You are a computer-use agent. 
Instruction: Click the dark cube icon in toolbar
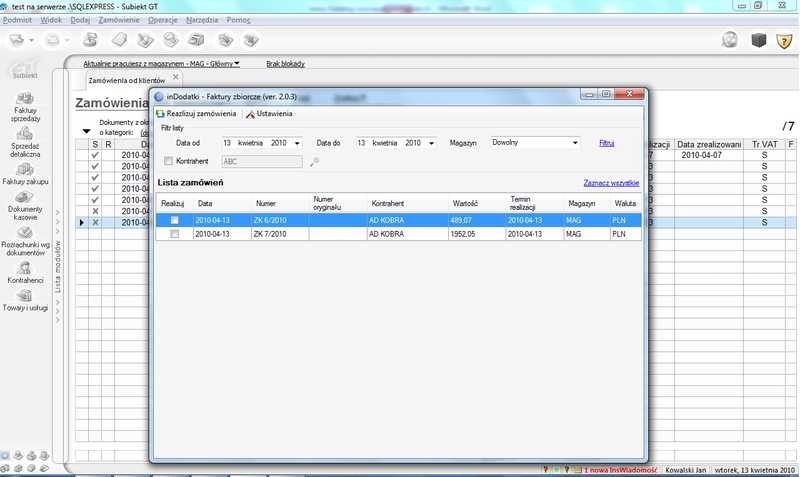759,40
